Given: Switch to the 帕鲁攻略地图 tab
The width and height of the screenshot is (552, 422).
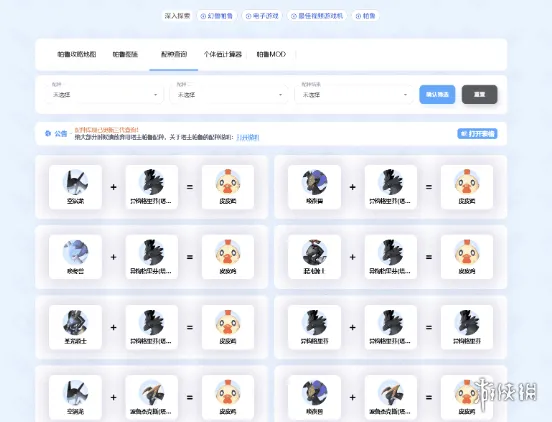Looking at the screenshot, I should click(x=77, y=54).
